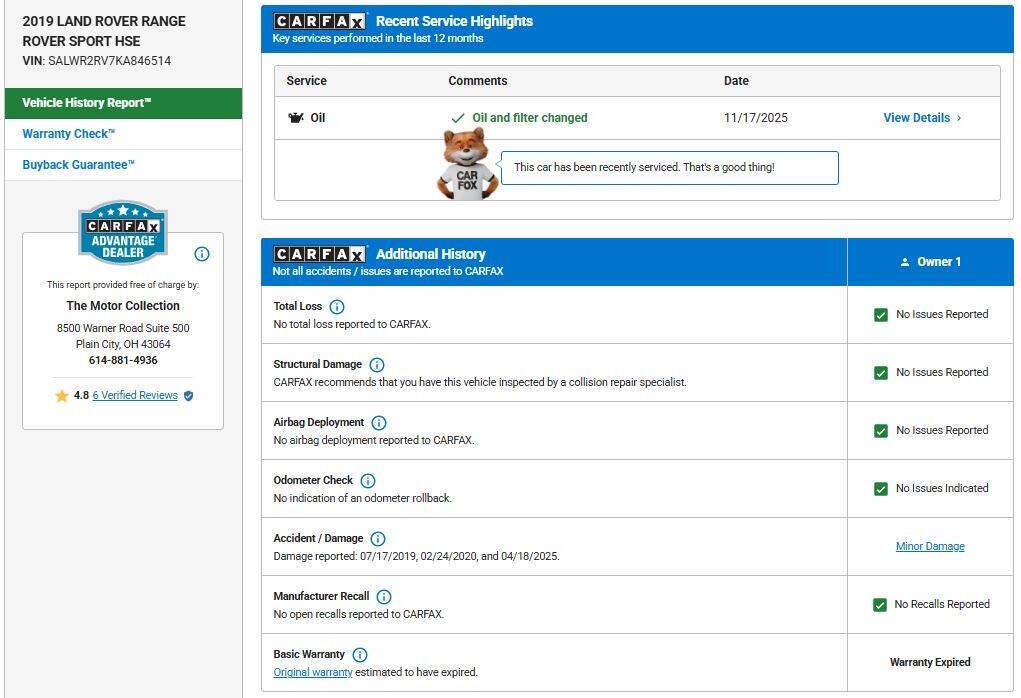Open Buyback Guarantee in sidebar
Screen dimensions: 1021x698
pyautogui.click(x=79, y=165)
